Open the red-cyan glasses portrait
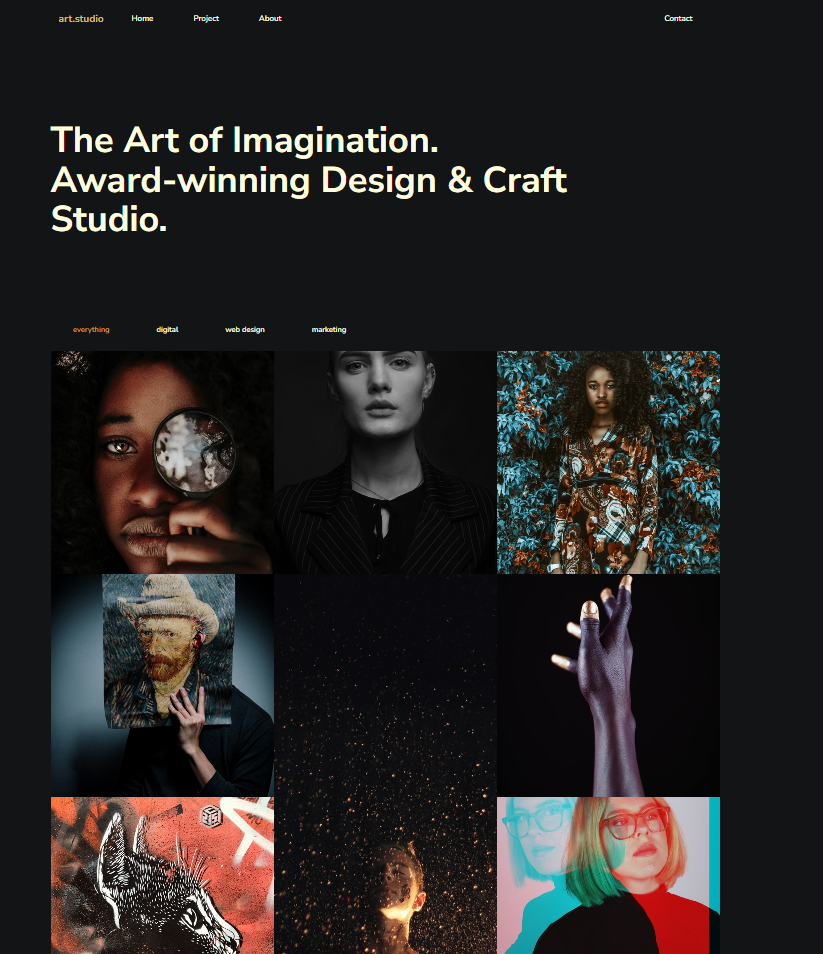Image resolution: width=823 pixels, height=954 pixels. 608,876
